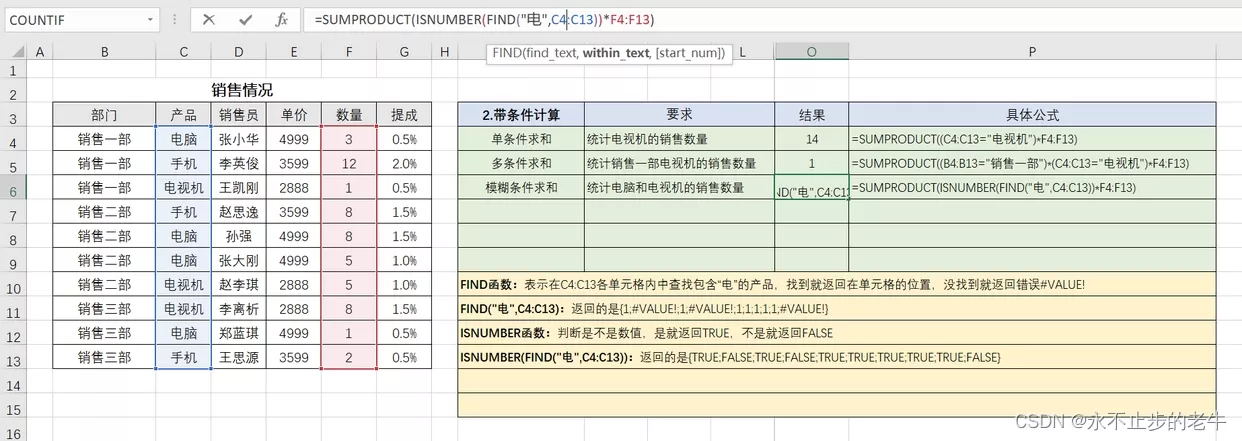Select the cell with 李离析

(x=239, y=309)
